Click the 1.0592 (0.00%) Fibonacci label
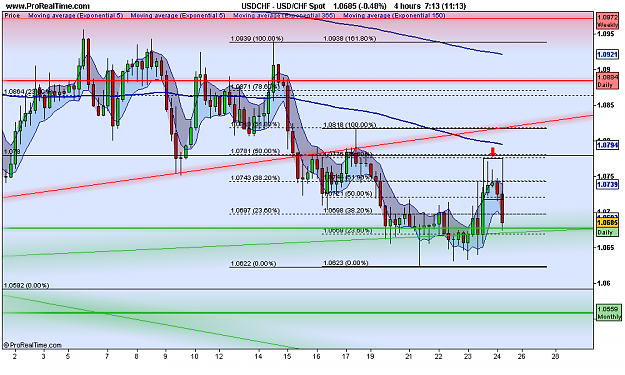The image size is (625, 375). click(26, 285)
